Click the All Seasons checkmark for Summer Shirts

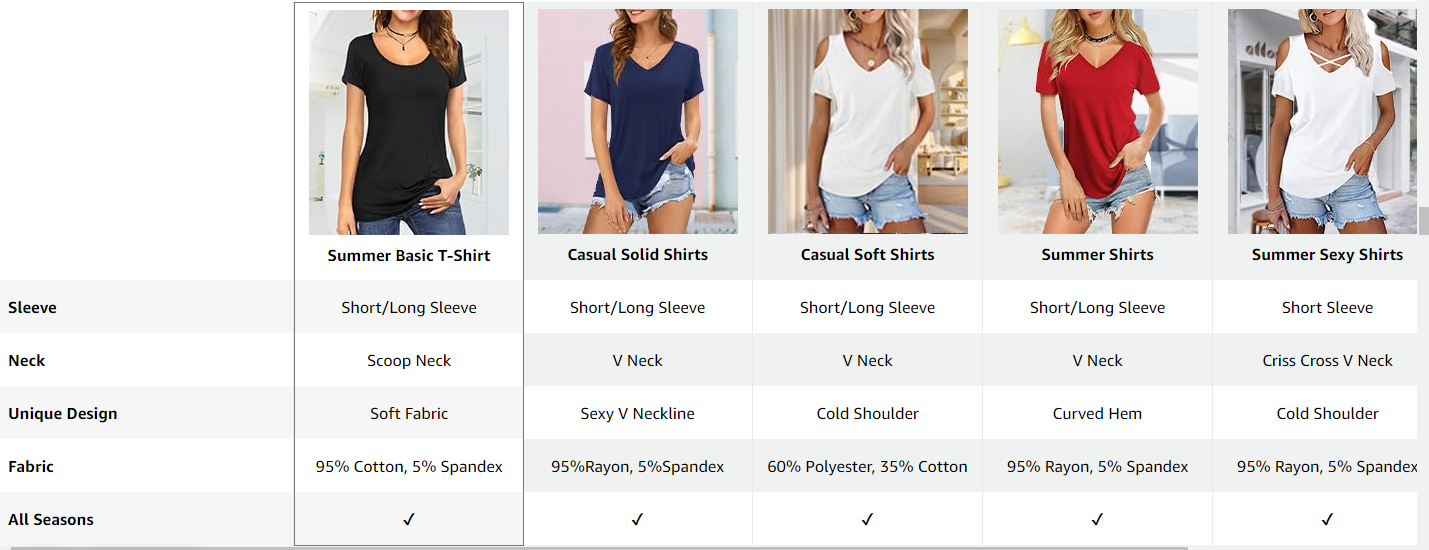pos(1098,519)
